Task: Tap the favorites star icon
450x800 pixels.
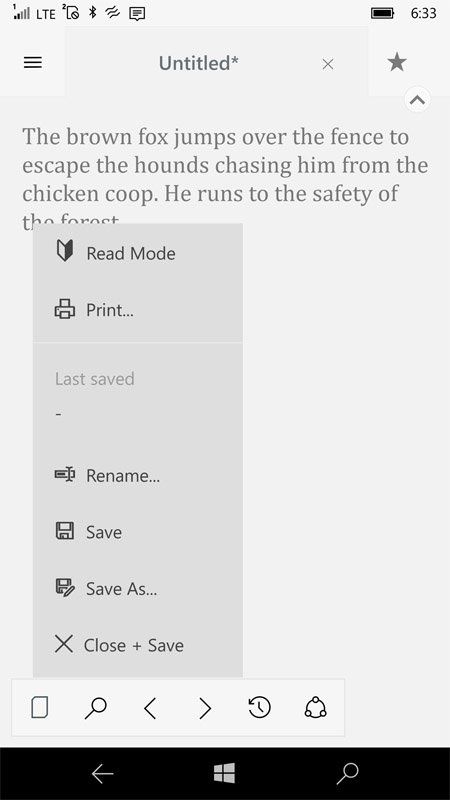Action: pos(396,62)
